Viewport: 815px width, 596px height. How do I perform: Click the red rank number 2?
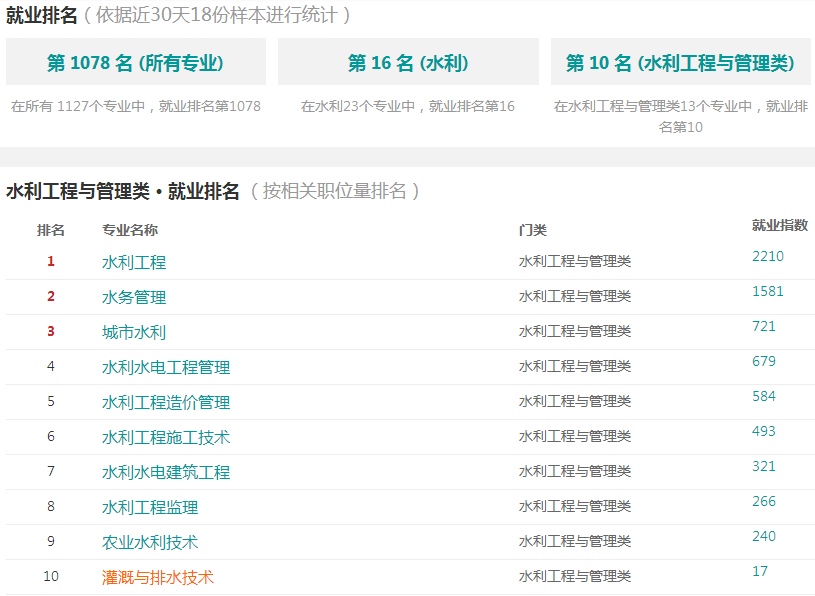[50, 296]
